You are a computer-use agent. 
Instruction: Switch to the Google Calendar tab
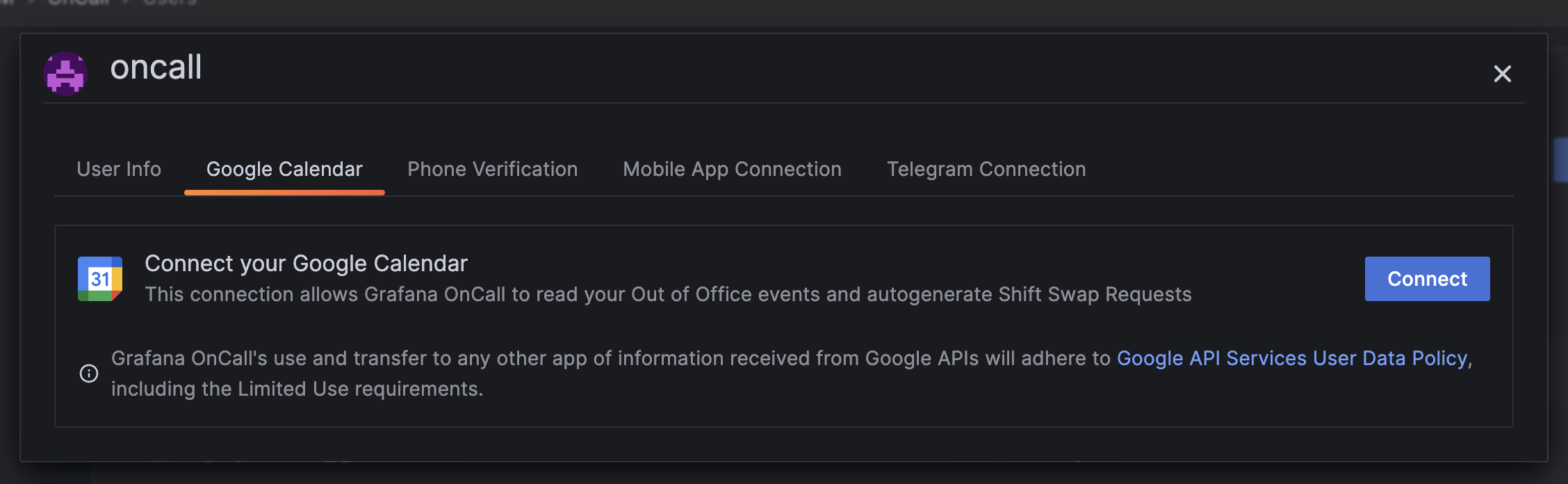tap(284, 169)
